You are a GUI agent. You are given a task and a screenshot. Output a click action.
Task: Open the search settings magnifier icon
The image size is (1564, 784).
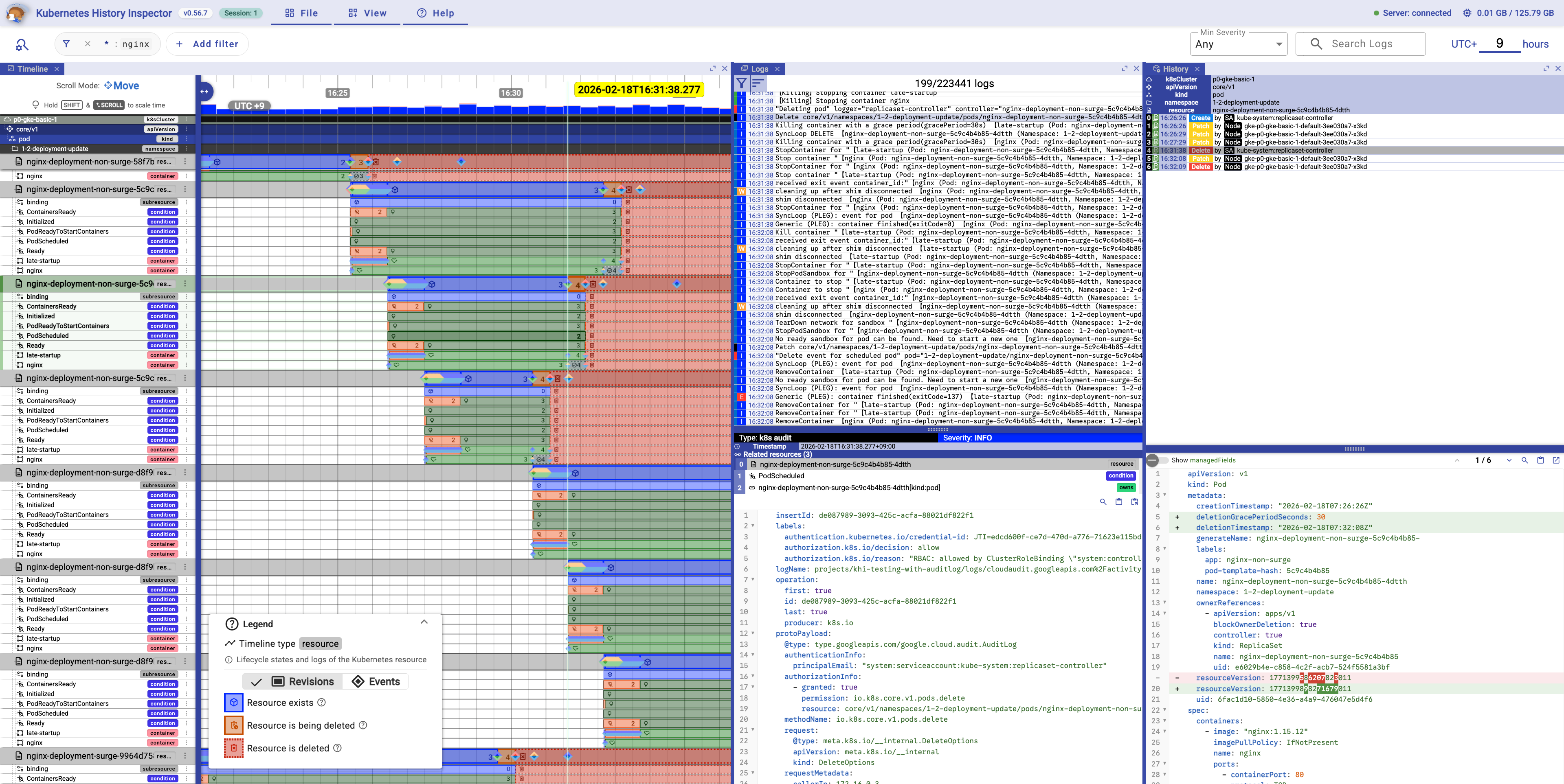(22, 44)
